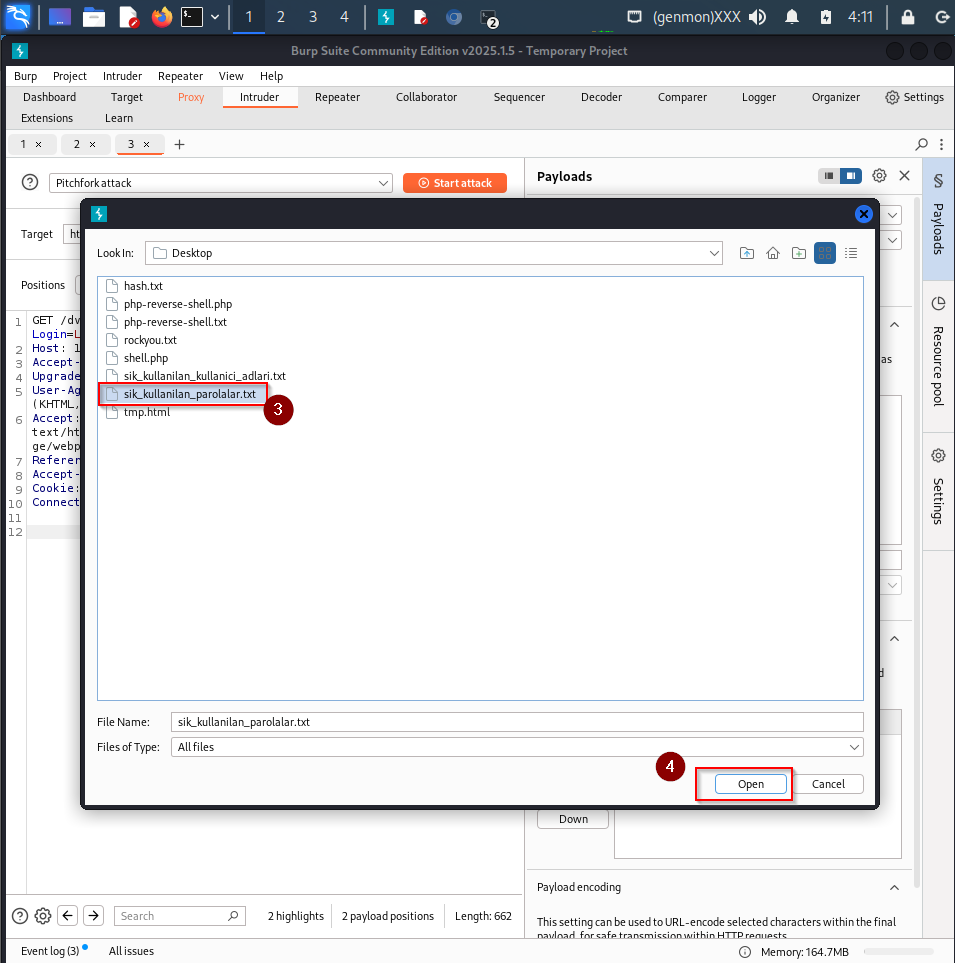Open All issues in status bar

pos(131,951)
